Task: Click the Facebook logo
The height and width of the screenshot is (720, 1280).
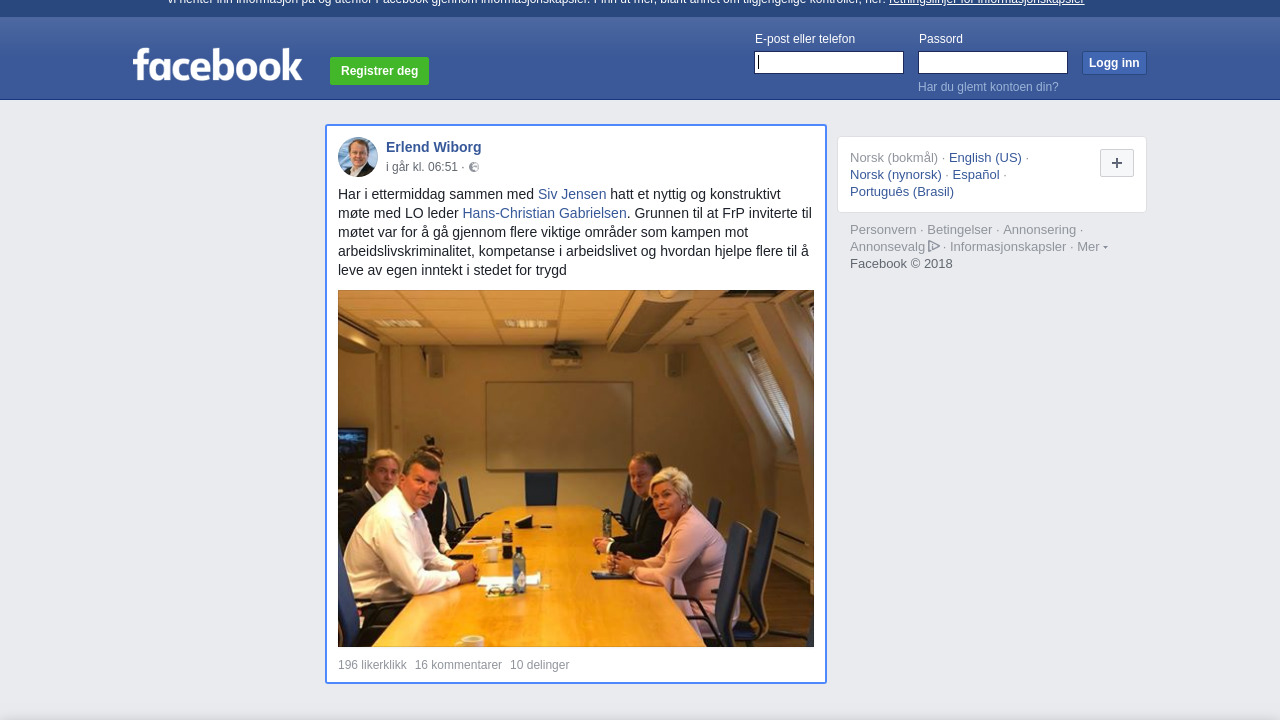Action: pos(217,65)
